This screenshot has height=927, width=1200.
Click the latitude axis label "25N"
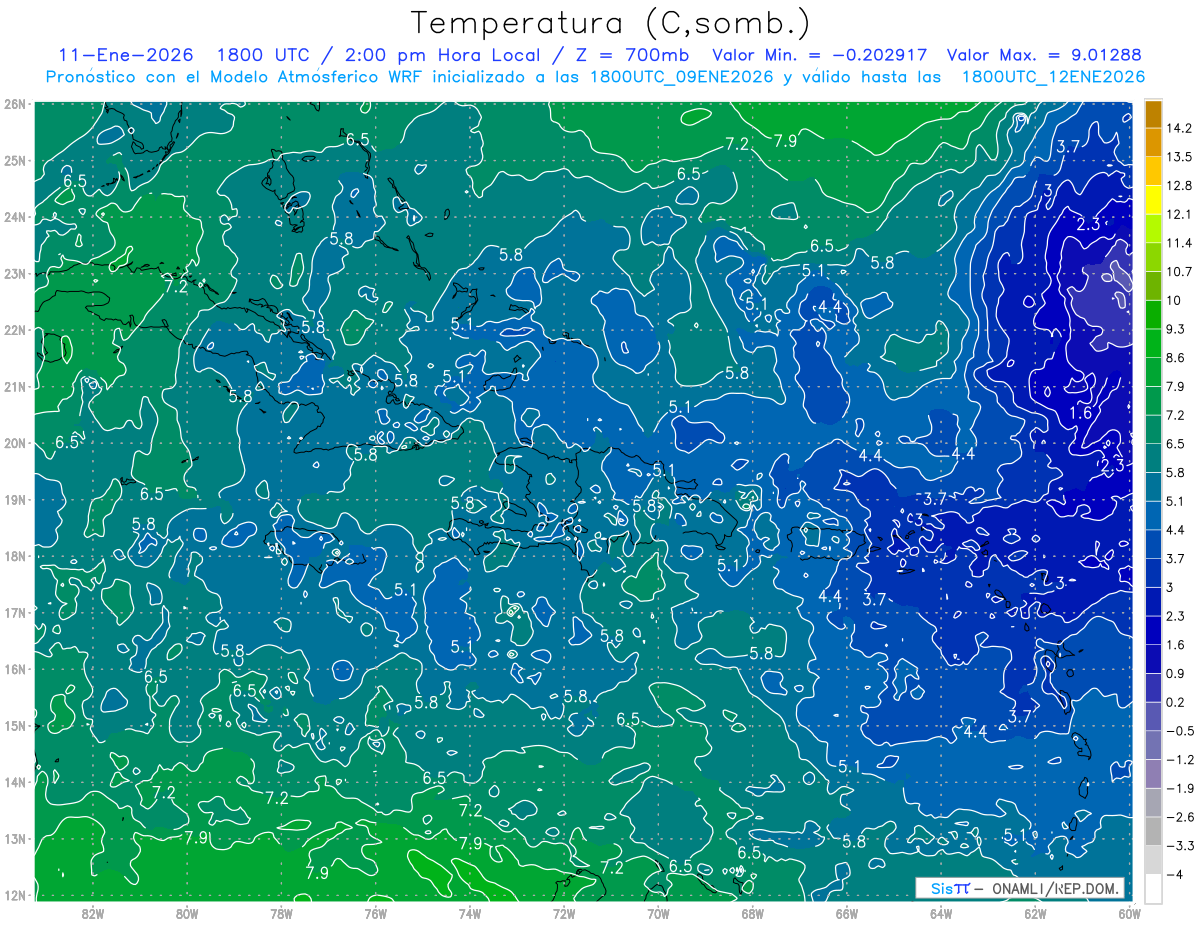pos(15,160)
